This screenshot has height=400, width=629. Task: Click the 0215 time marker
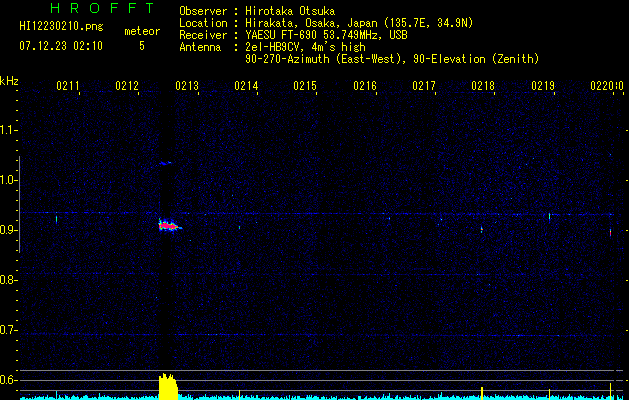tap(305, 86)
